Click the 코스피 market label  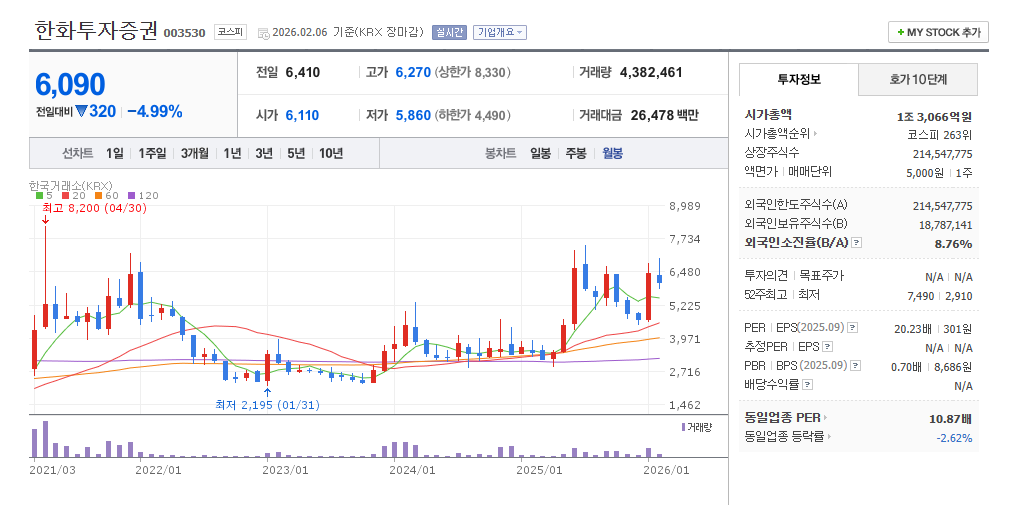coord(230,32)
